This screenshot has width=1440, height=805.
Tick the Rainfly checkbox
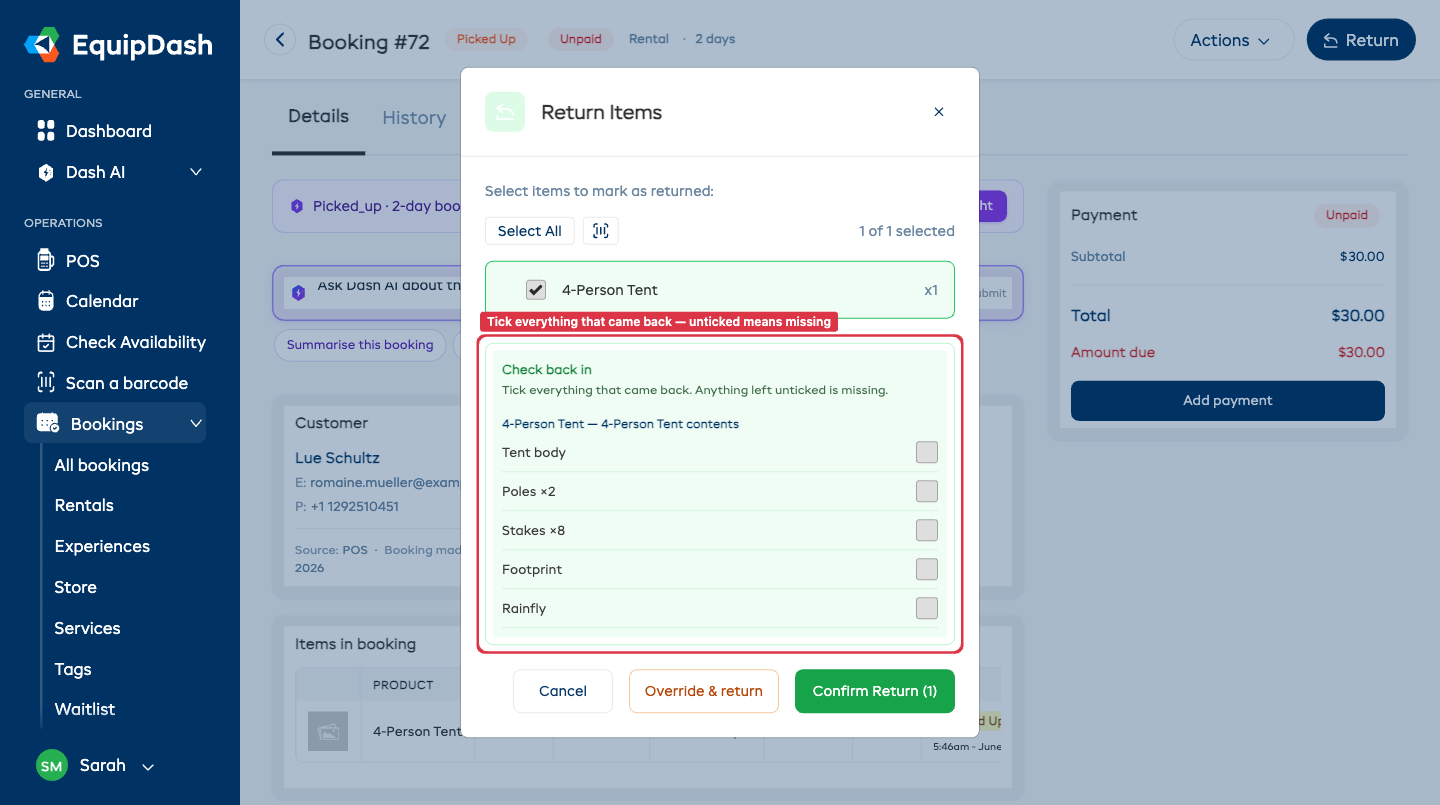(x=927, y=608)
